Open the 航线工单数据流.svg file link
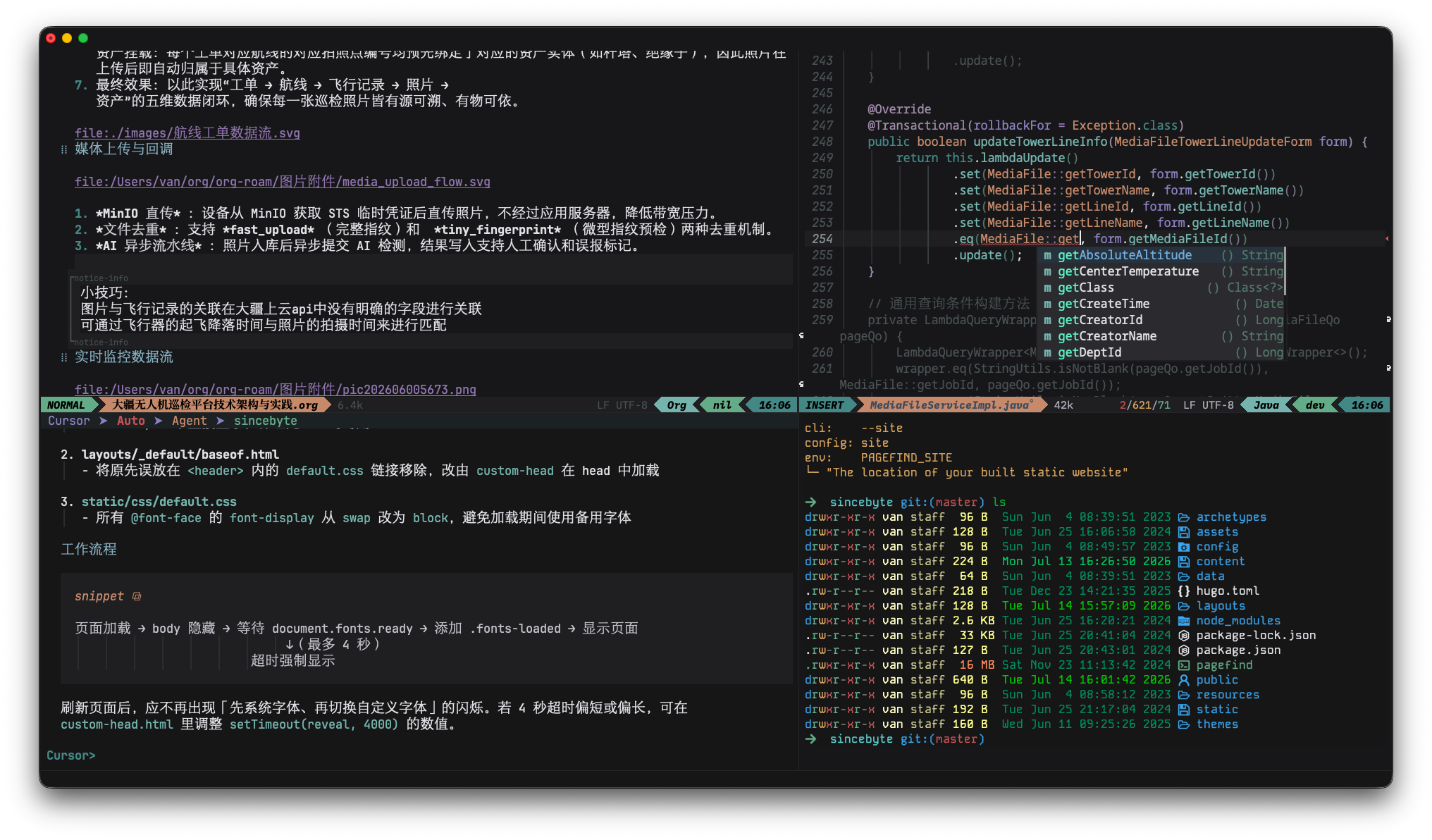The image size is (1432, 840). tap(187, 132)
